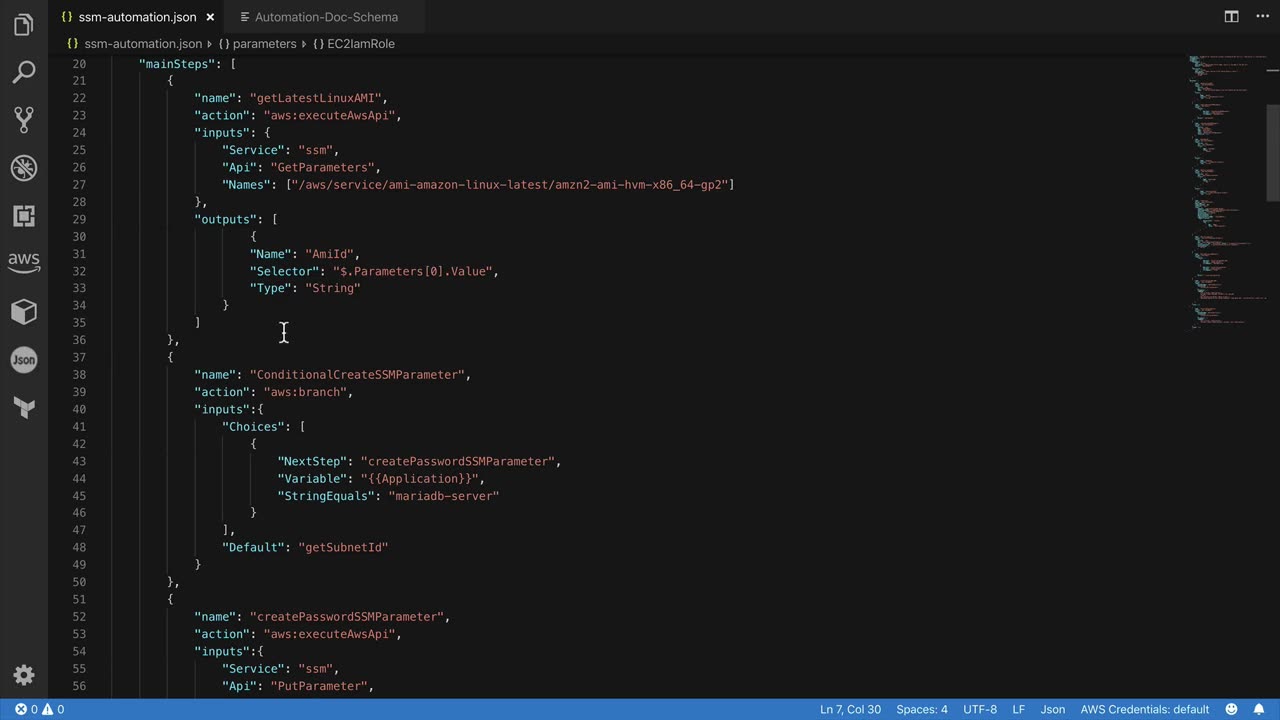Open the Explorer view in activity bar
Image resolution: width=1280 pixels, height=720 pixels.
point(24,24)
